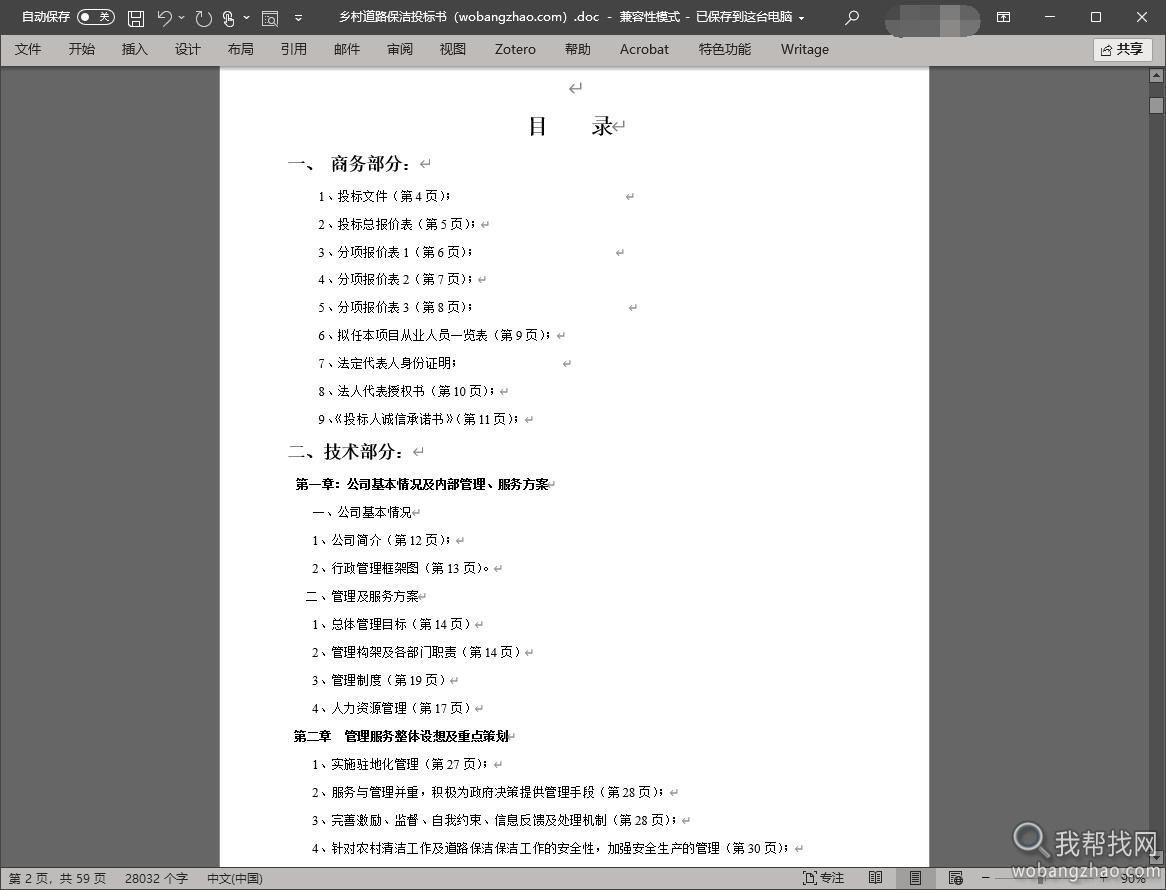Toggle the 自动保存 AutoSave switch
The width and height of the screenshot is (1166, 890).
click(x=96, y=16)
